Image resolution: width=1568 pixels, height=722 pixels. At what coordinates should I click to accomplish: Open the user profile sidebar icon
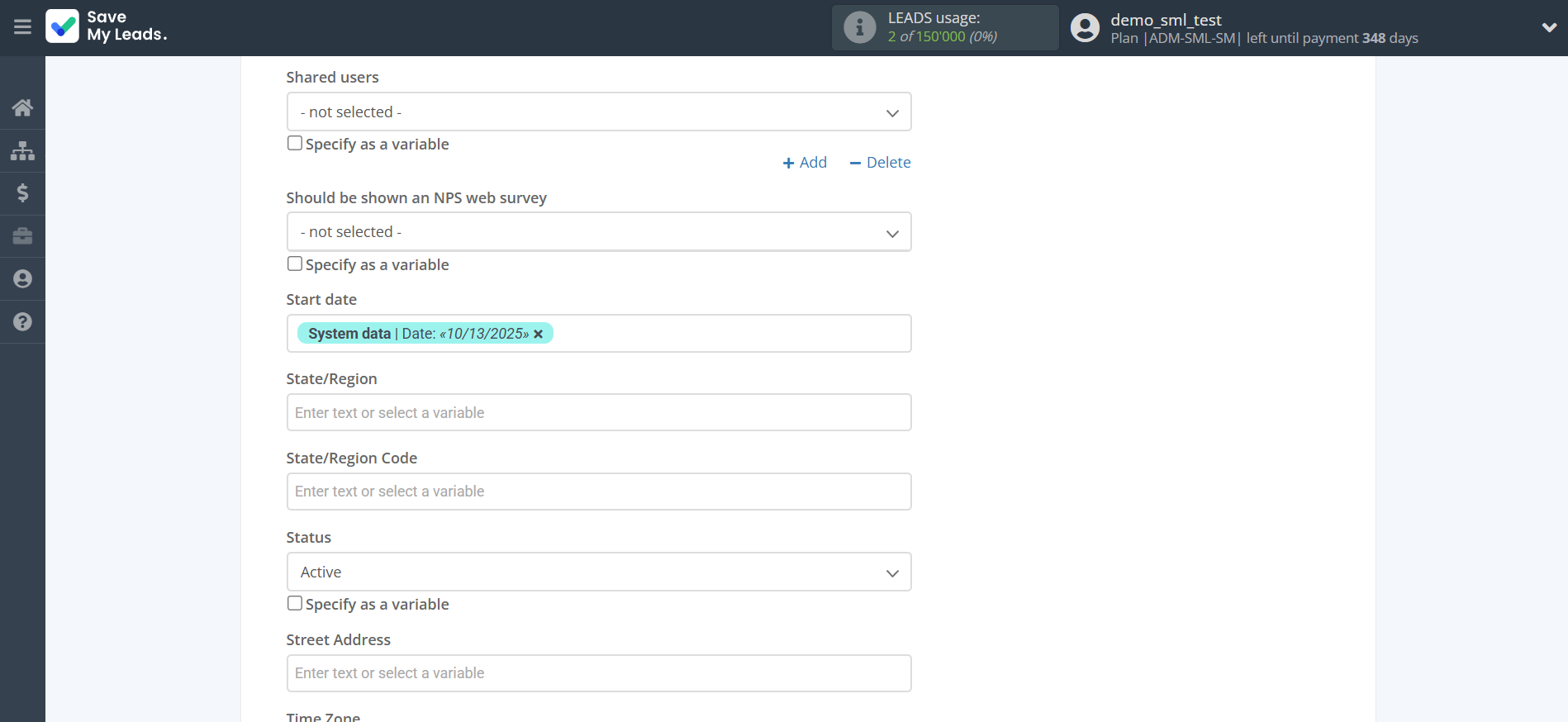[22, 279]
